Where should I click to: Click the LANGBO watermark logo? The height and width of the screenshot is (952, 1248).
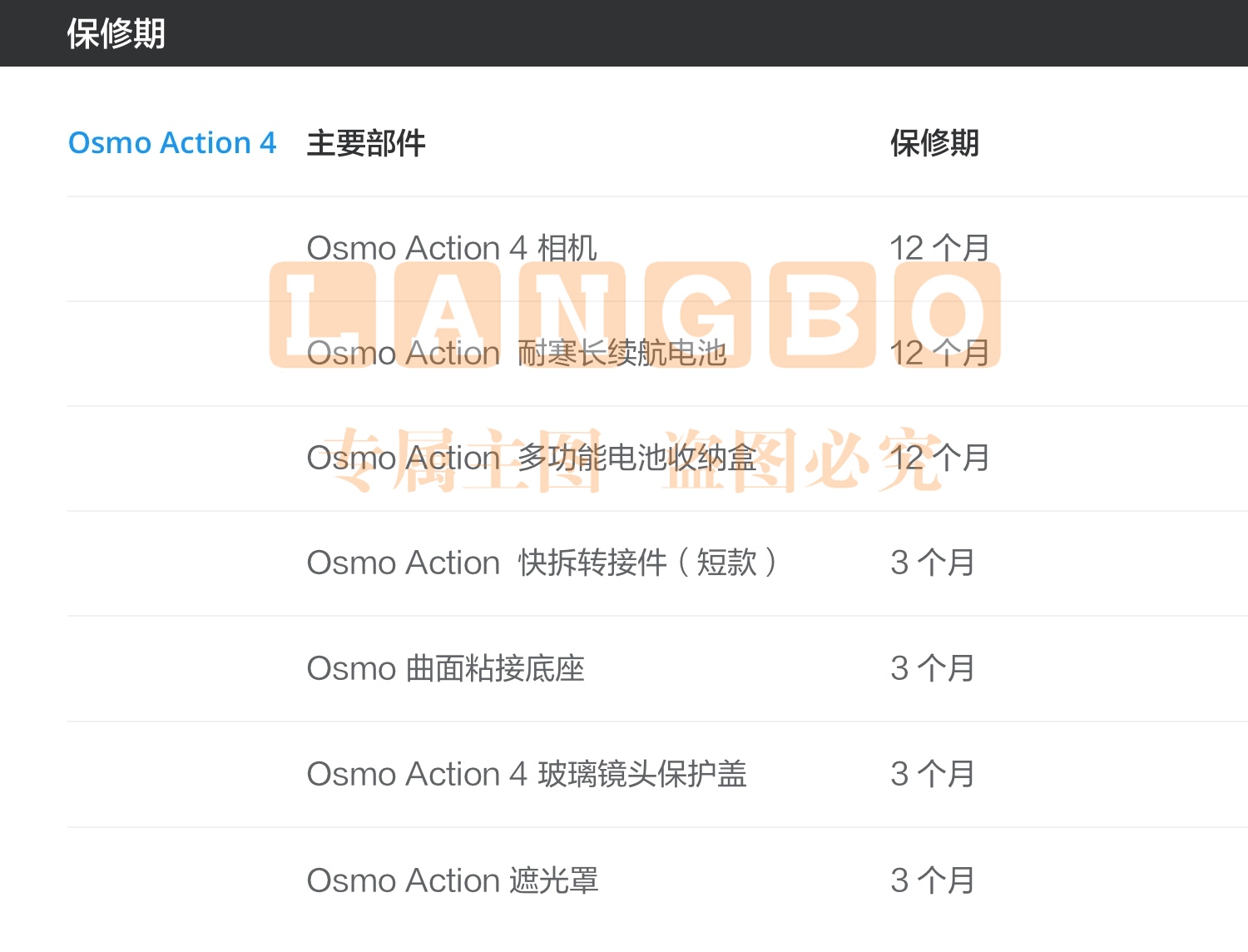coord(635,315)
